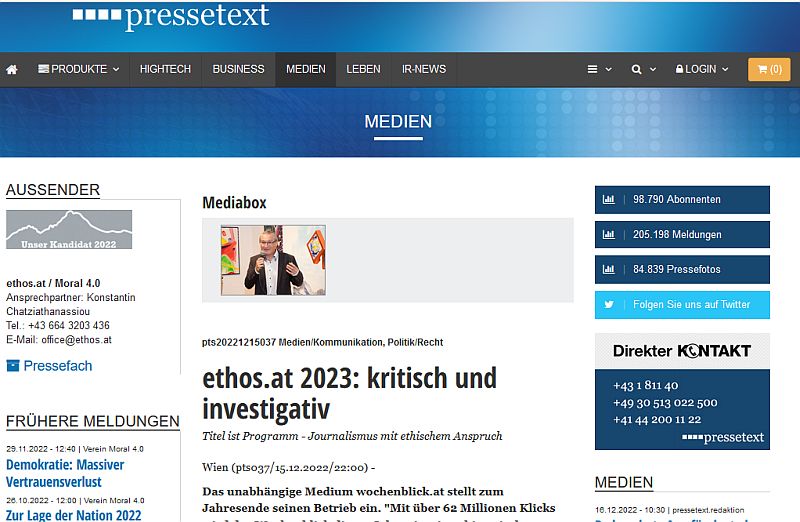Click the 205.198 Meldungen stats button
The width and height of the screenshot is (800, 522).
682,235
